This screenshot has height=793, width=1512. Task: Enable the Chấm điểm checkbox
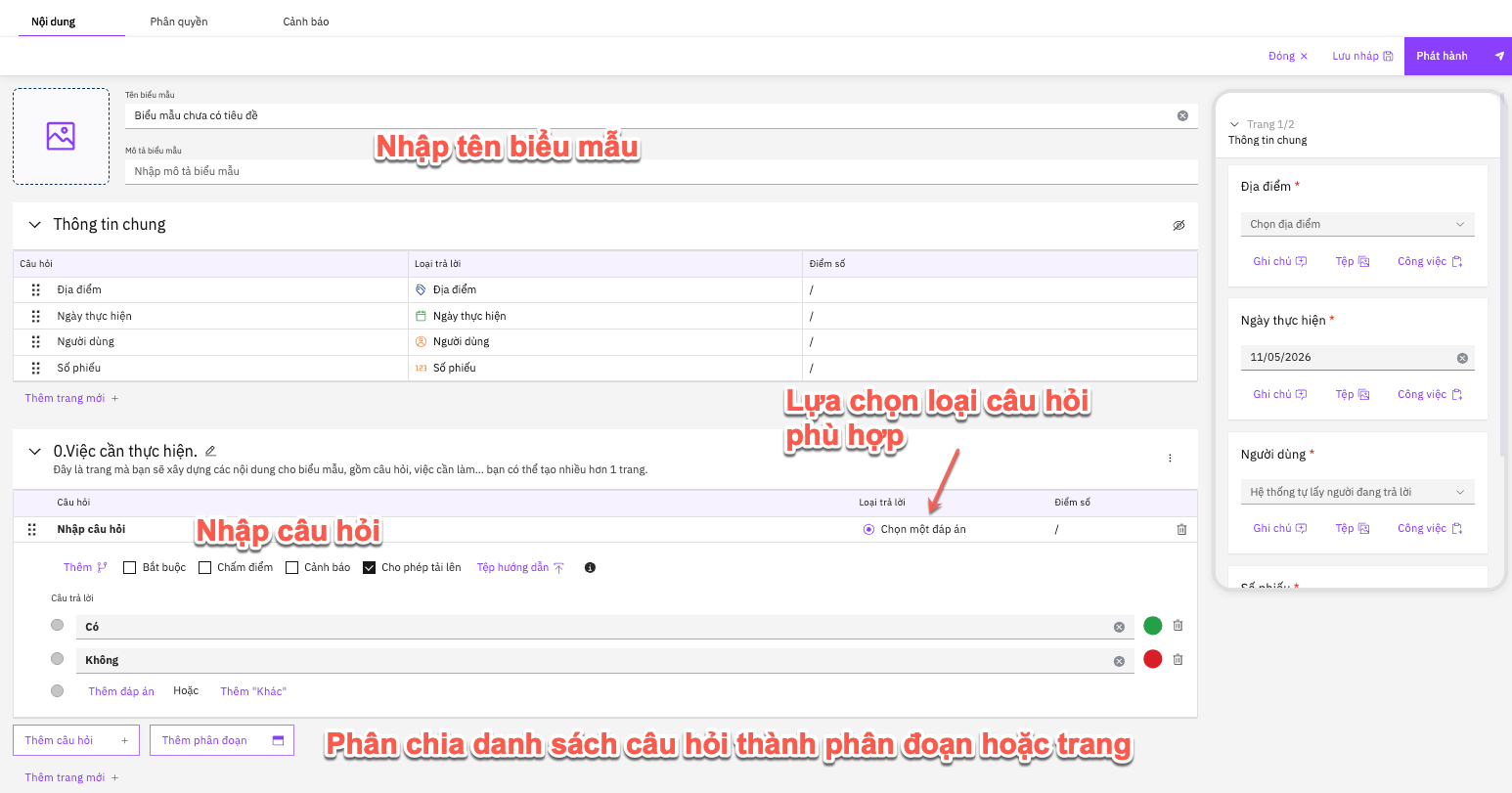[204, 567]
